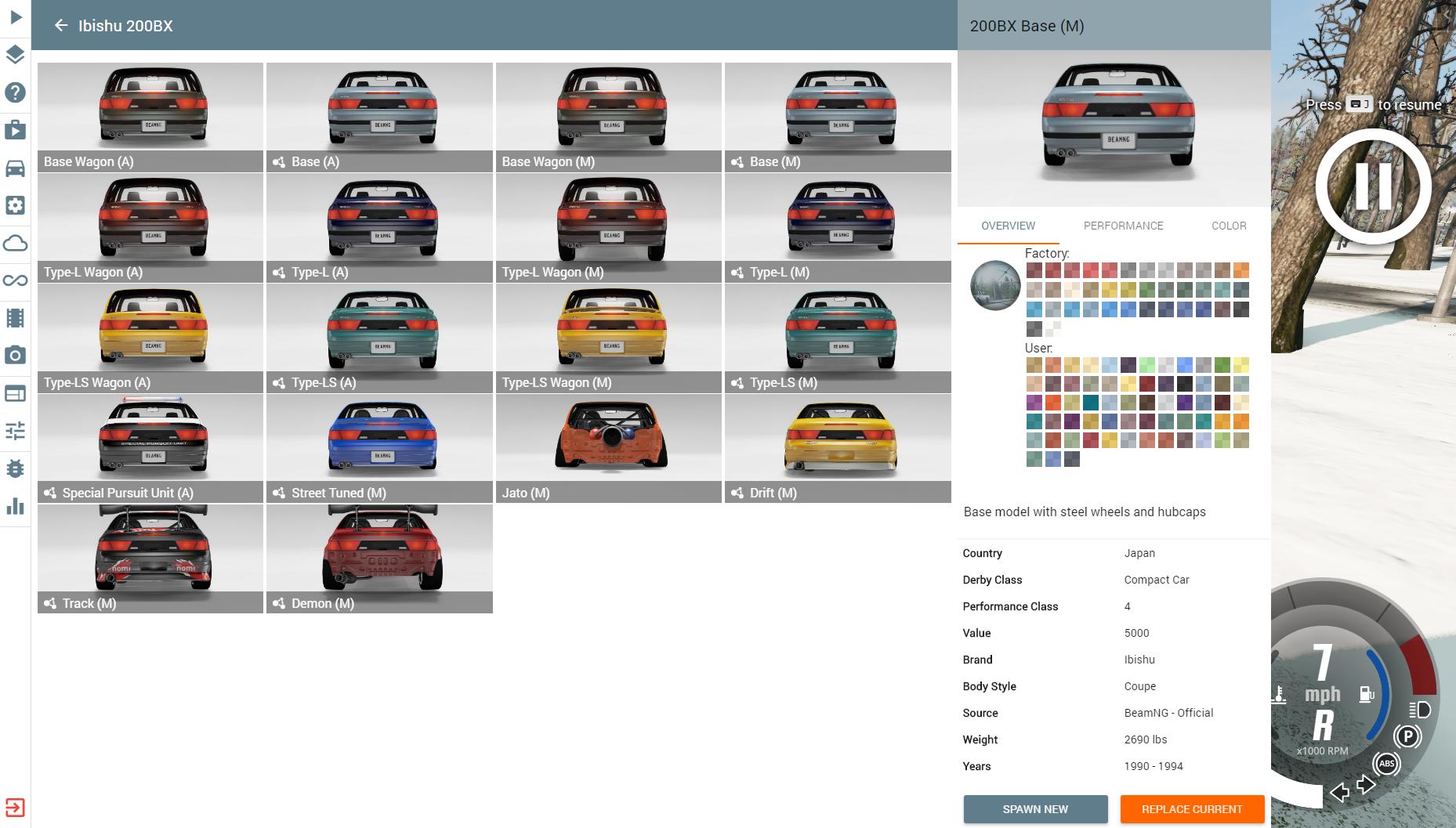This screenshot has width=1456, height=828.
Task: Select the Base (M) configuration
Action: coord(838,118)
